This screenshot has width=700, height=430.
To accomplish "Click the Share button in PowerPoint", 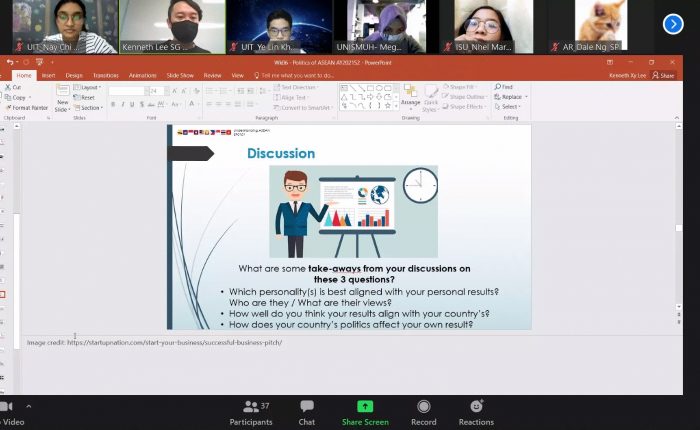I will pos(665,75).
